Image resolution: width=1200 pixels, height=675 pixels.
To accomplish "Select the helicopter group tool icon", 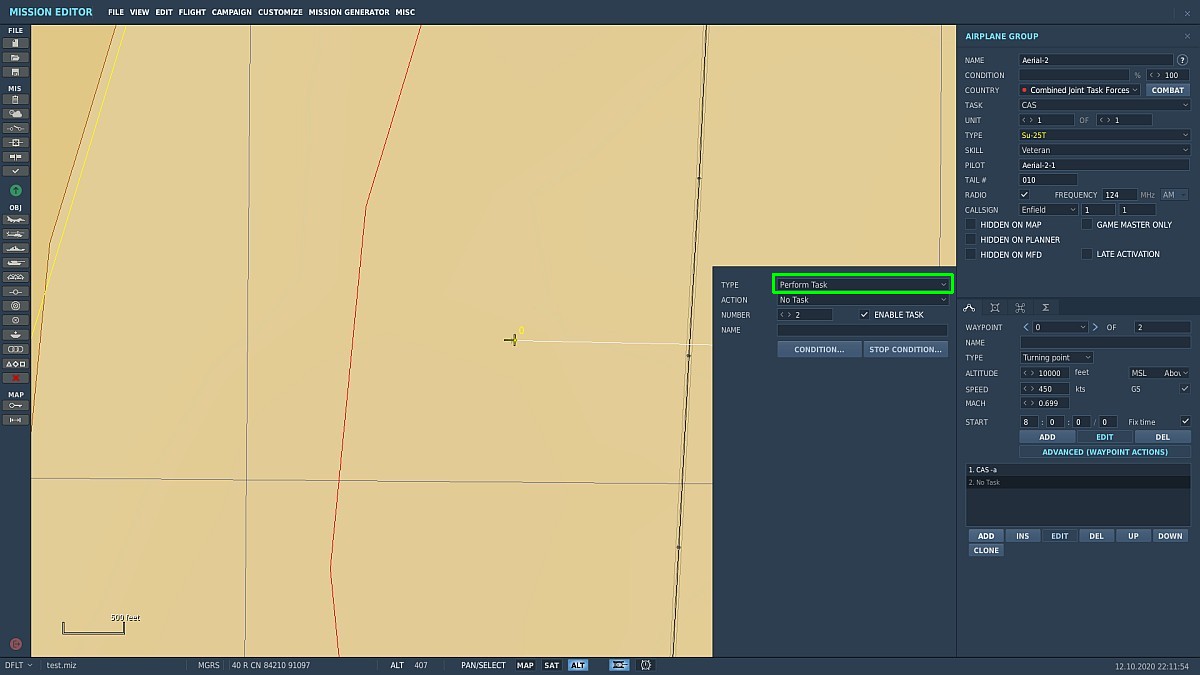I will click(15, 234).
